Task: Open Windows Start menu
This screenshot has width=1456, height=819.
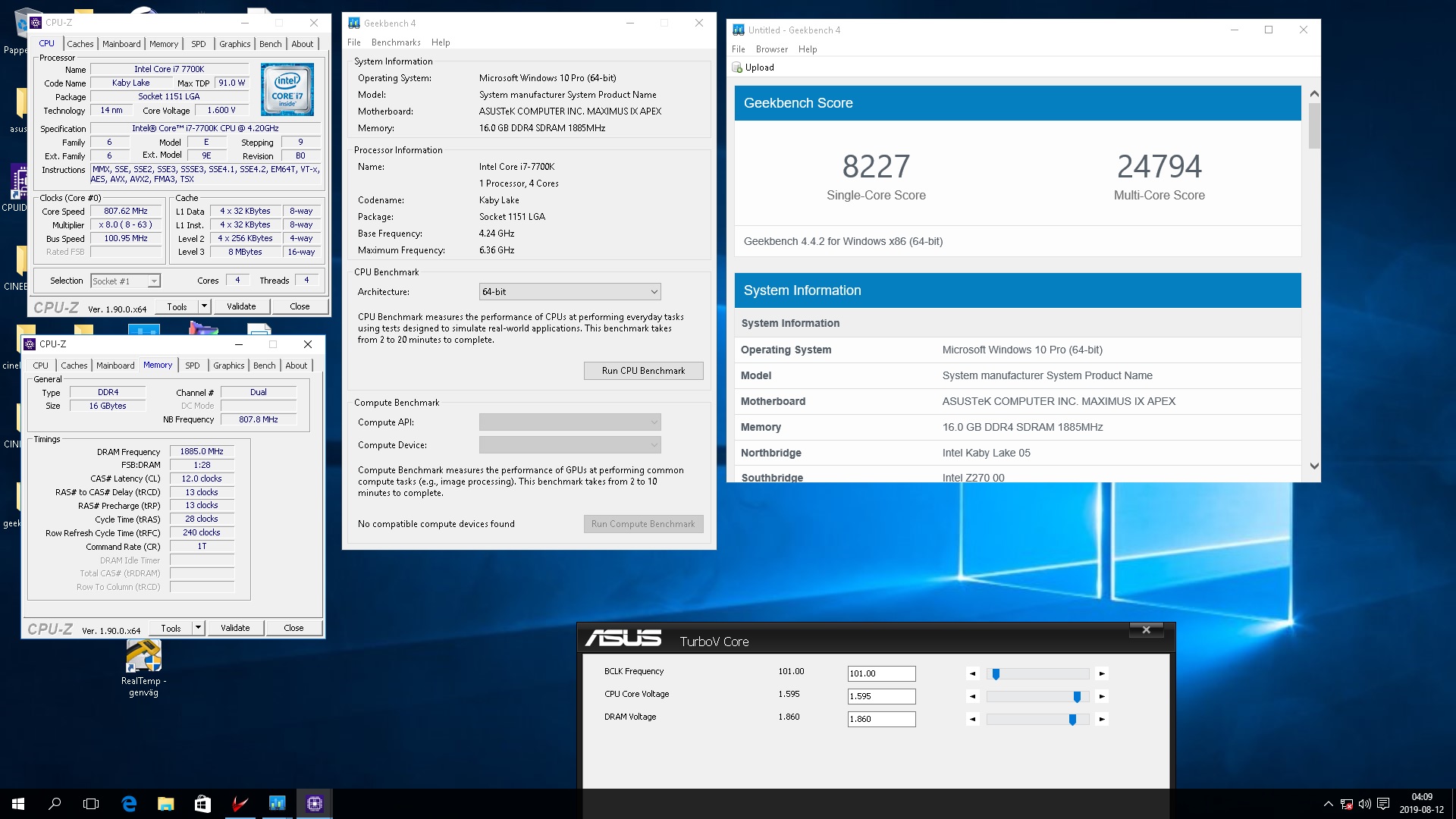Action: 18,804
